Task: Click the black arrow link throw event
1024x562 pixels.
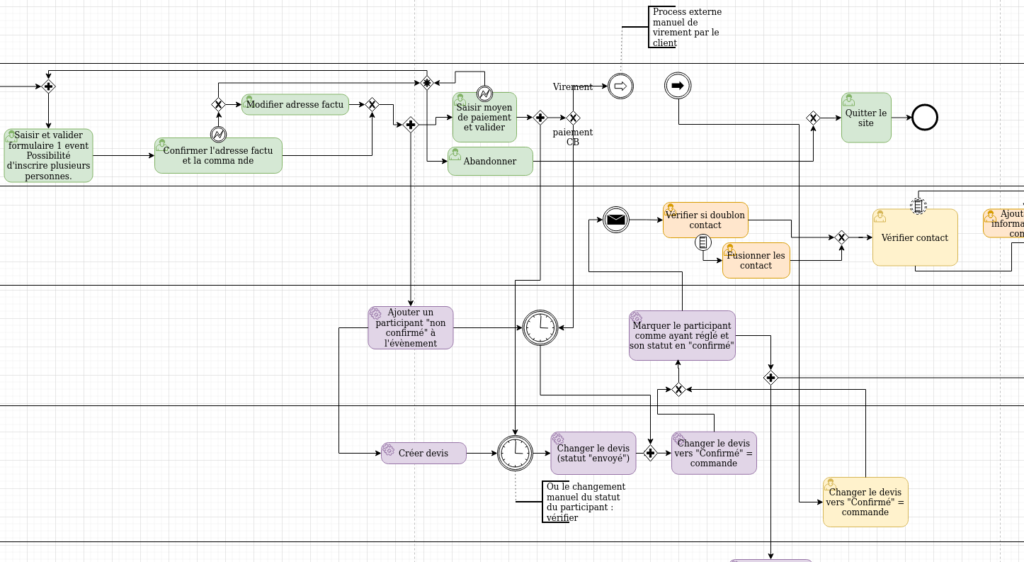Action: pos(678,86)
